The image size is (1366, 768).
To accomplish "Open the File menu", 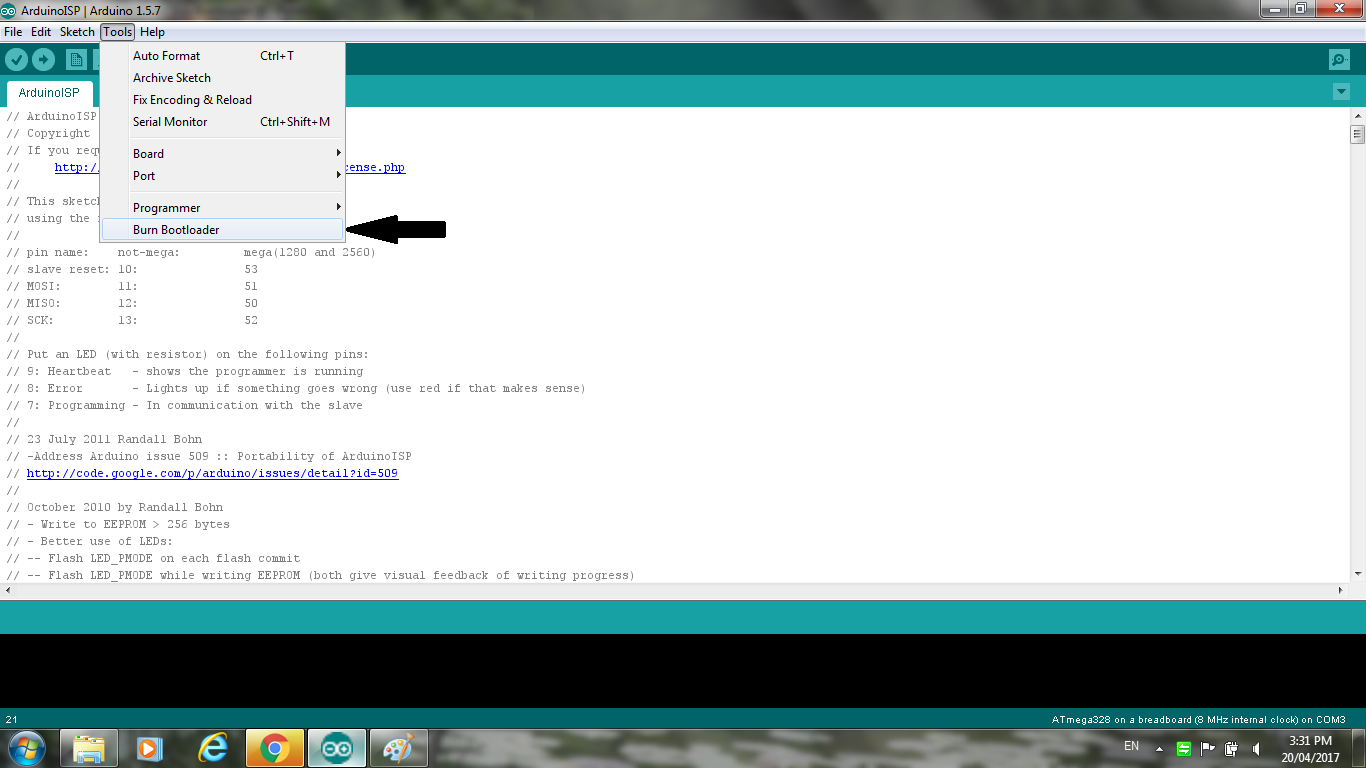I will coord(13,32).
